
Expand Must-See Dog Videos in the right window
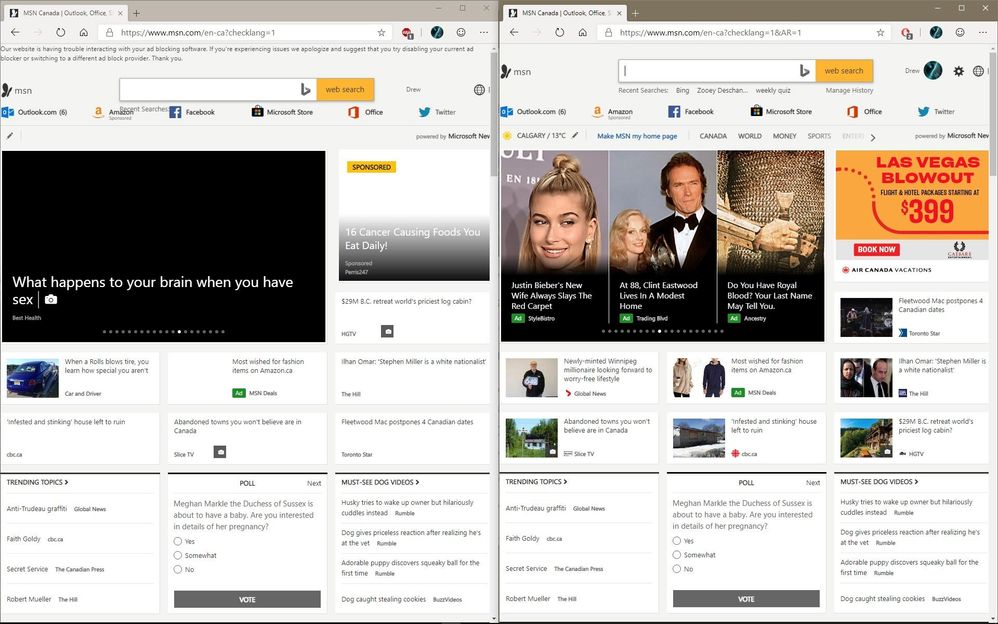pos(879,481)
